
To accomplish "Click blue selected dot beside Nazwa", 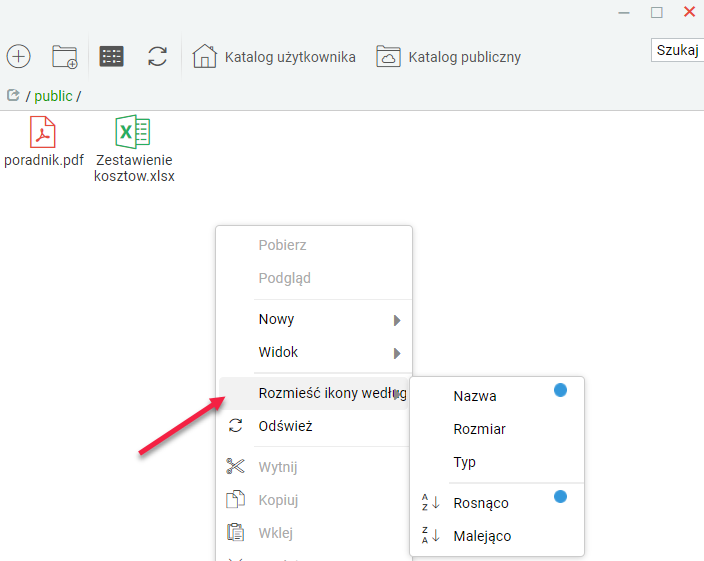I will 560,390.
